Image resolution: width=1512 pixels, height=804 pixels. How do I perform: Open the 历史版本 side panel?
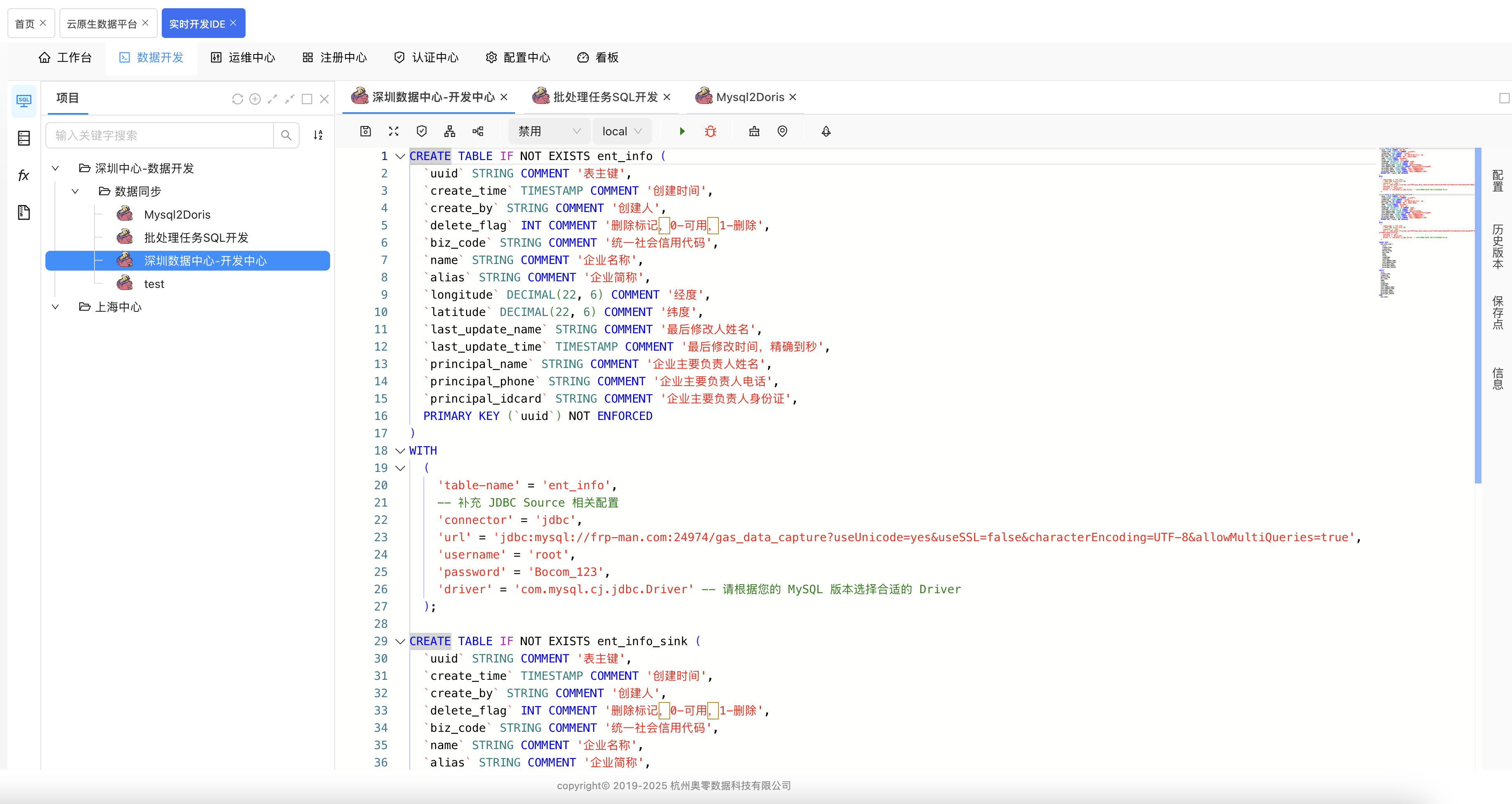click(x=1497, y=247)
